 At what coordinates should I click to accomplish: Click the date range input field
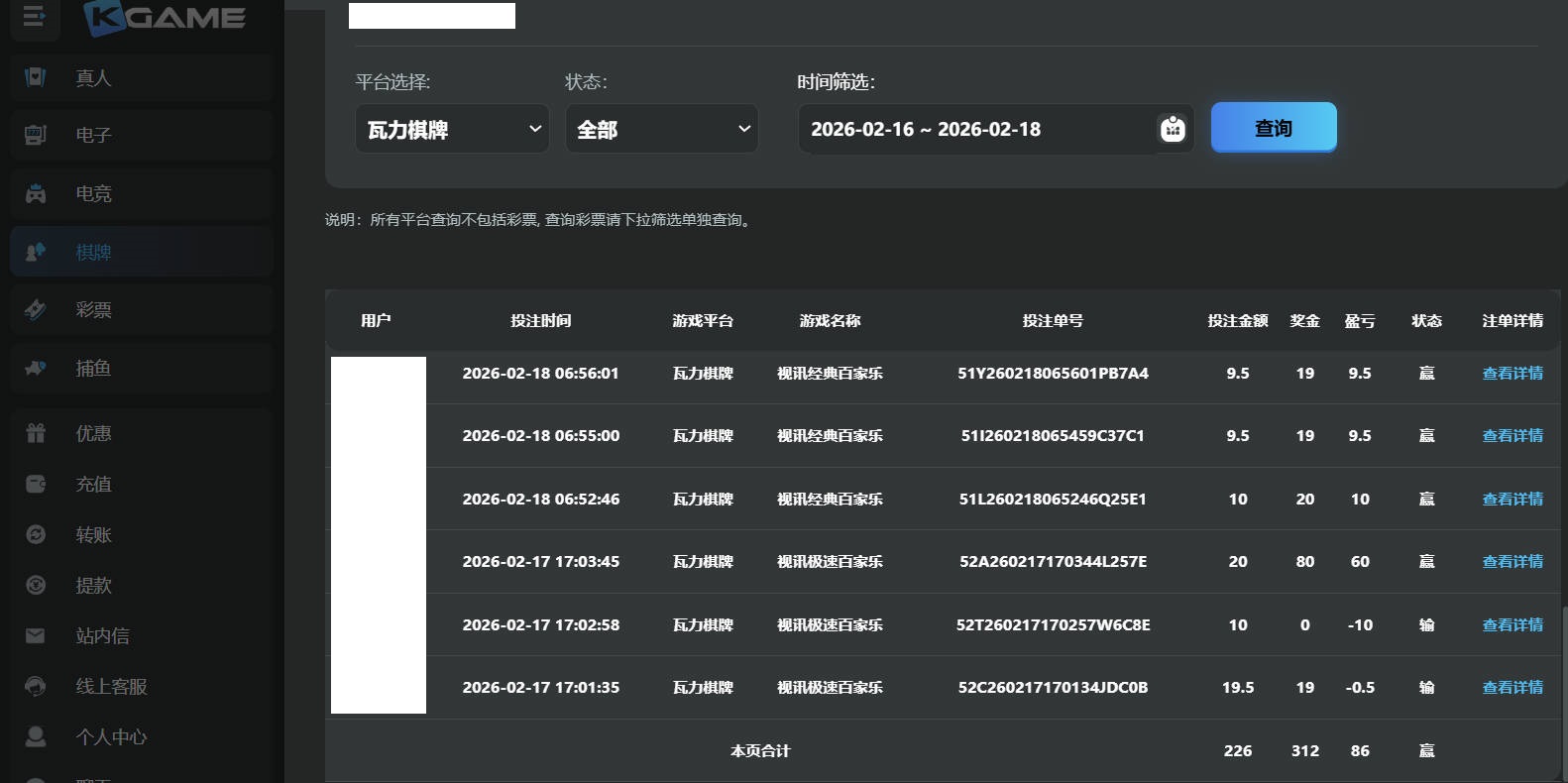click(976, 129)
